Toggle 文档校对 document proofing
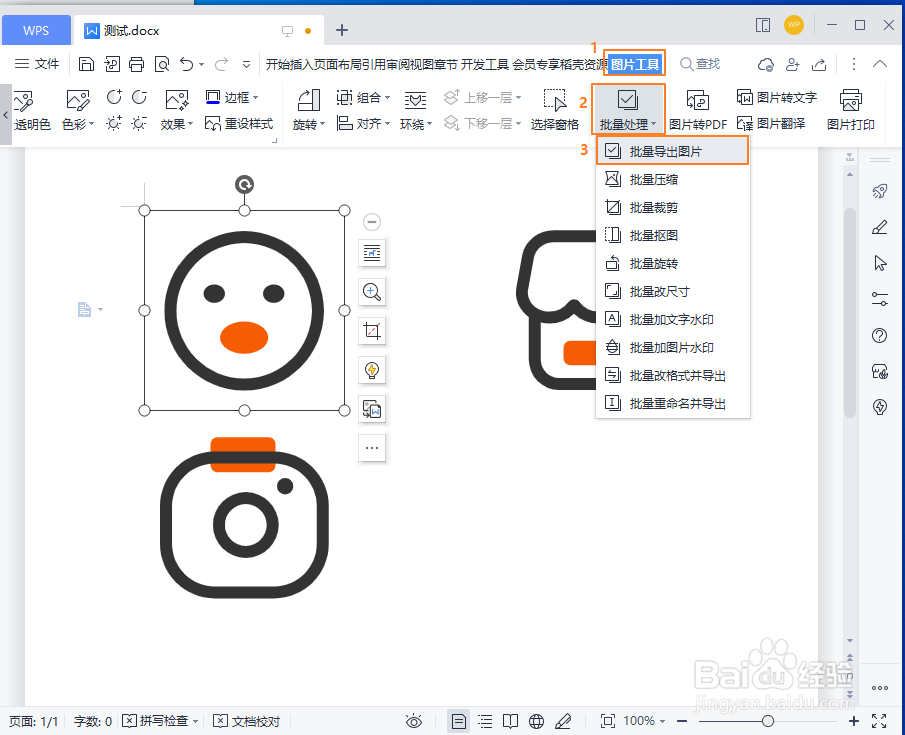Image resolution: width=905 pixels, height=735 pixels. point(247,721)
